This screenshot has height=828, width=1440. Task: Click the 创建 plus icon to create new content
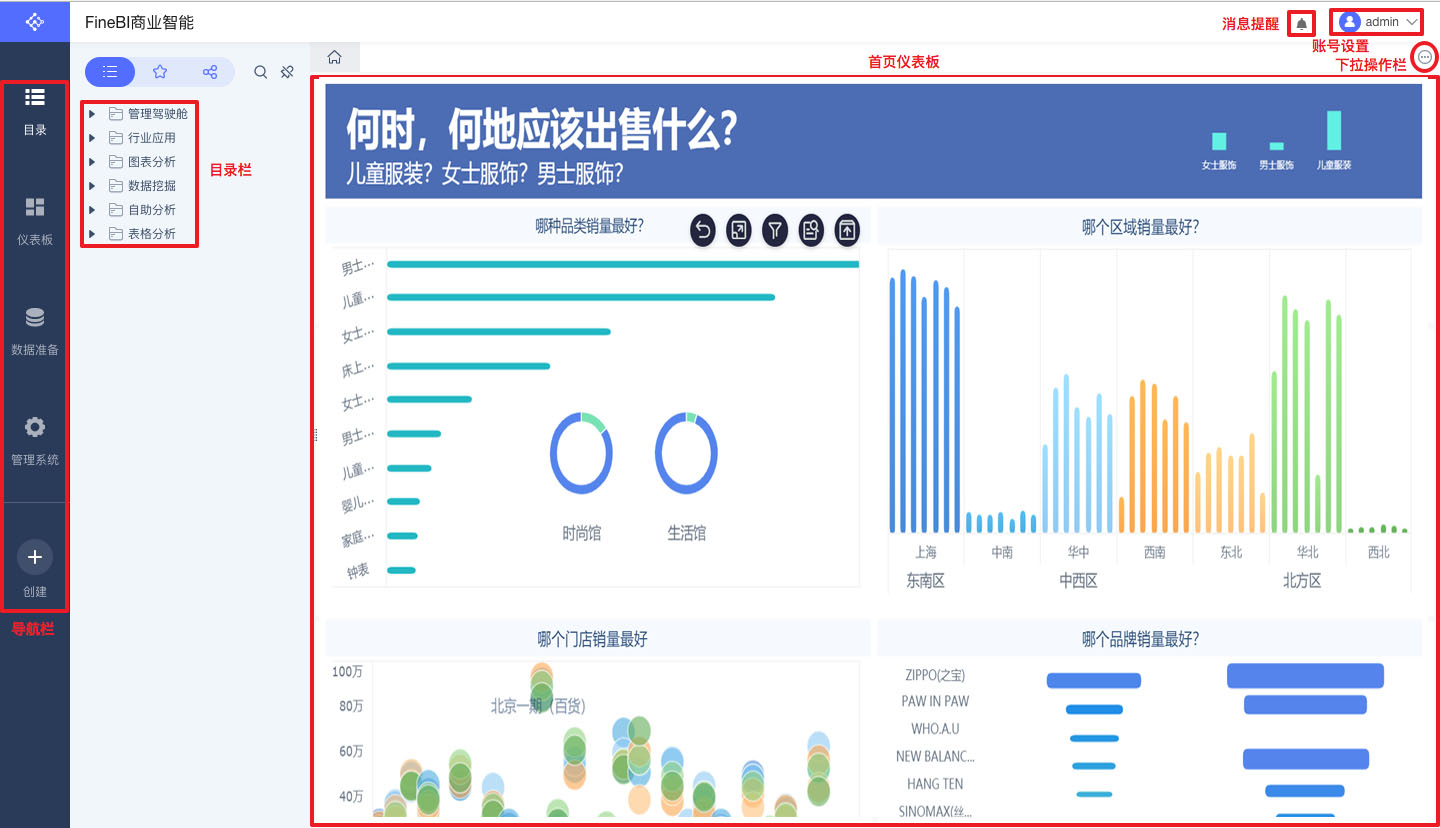(35, 557)
